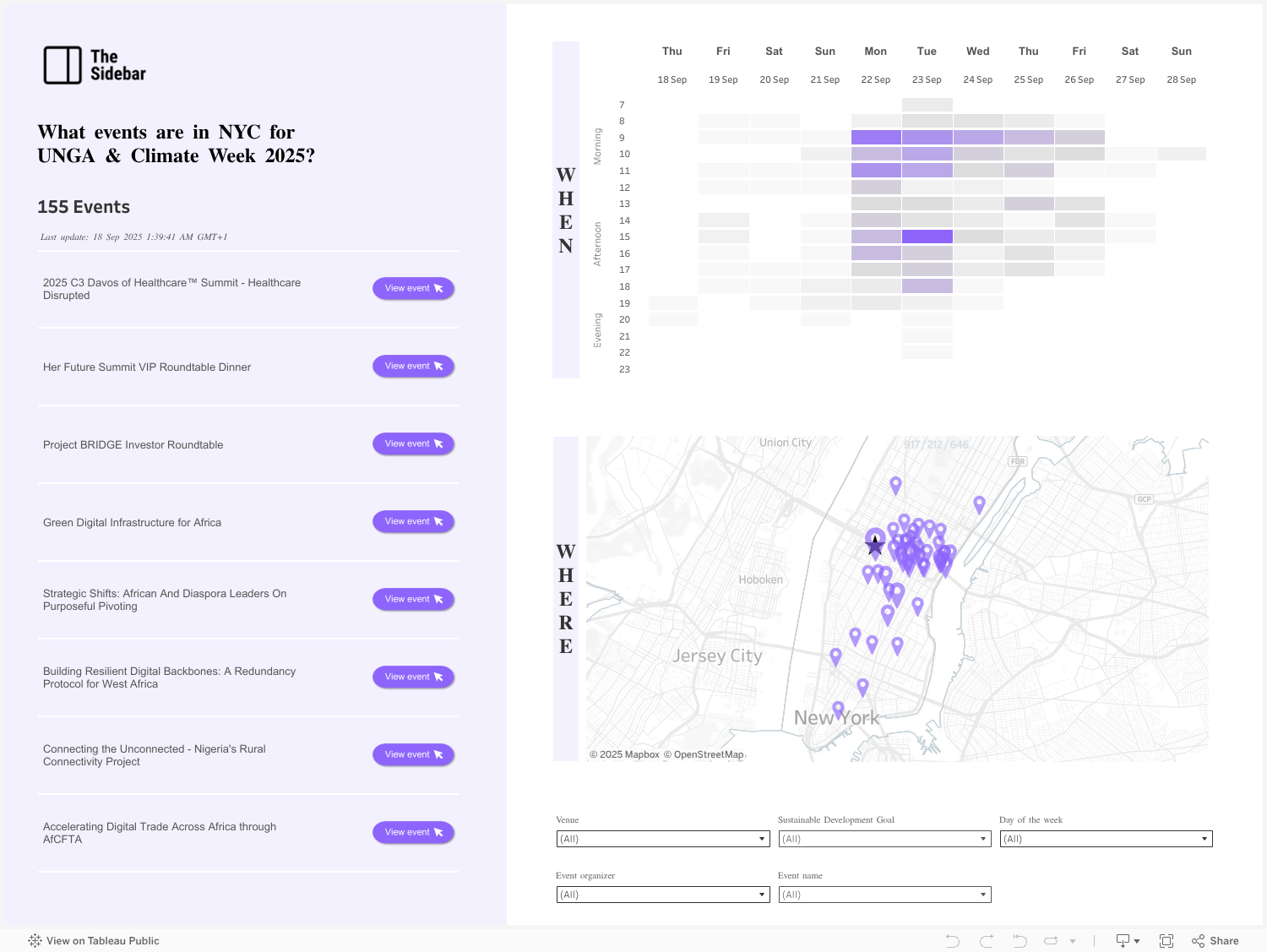This screenshot has width=1267, height=952.
Task: View event for Her Future Summit VIP Dinner
Action: point(414,366)
